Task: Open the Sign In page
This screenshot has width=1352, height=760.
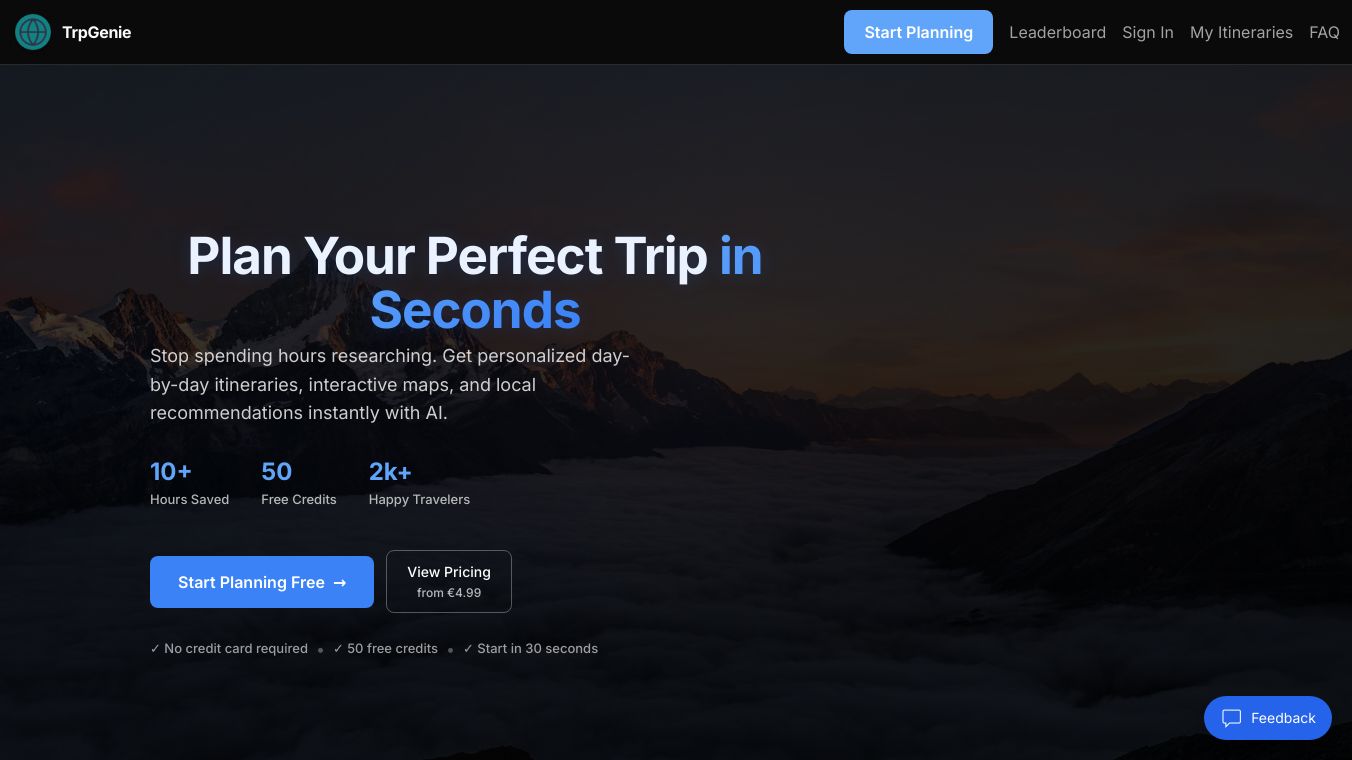Action: tap(1148, 32)
